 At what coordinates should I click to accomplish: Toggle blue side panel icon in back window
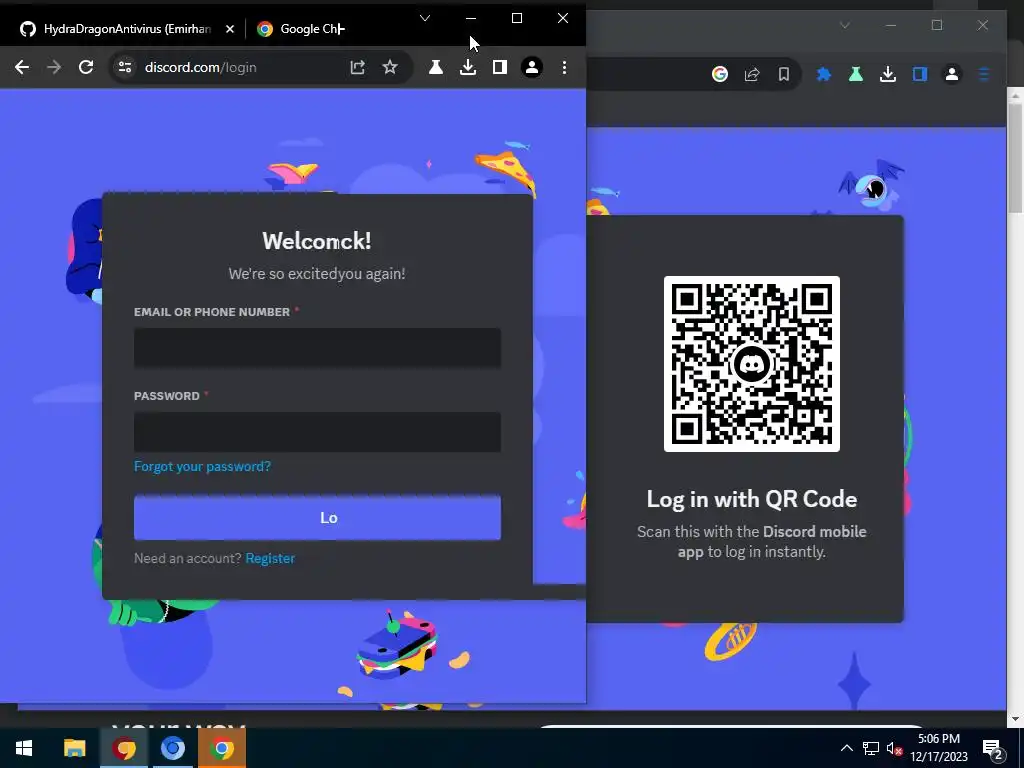click(920, 74)
